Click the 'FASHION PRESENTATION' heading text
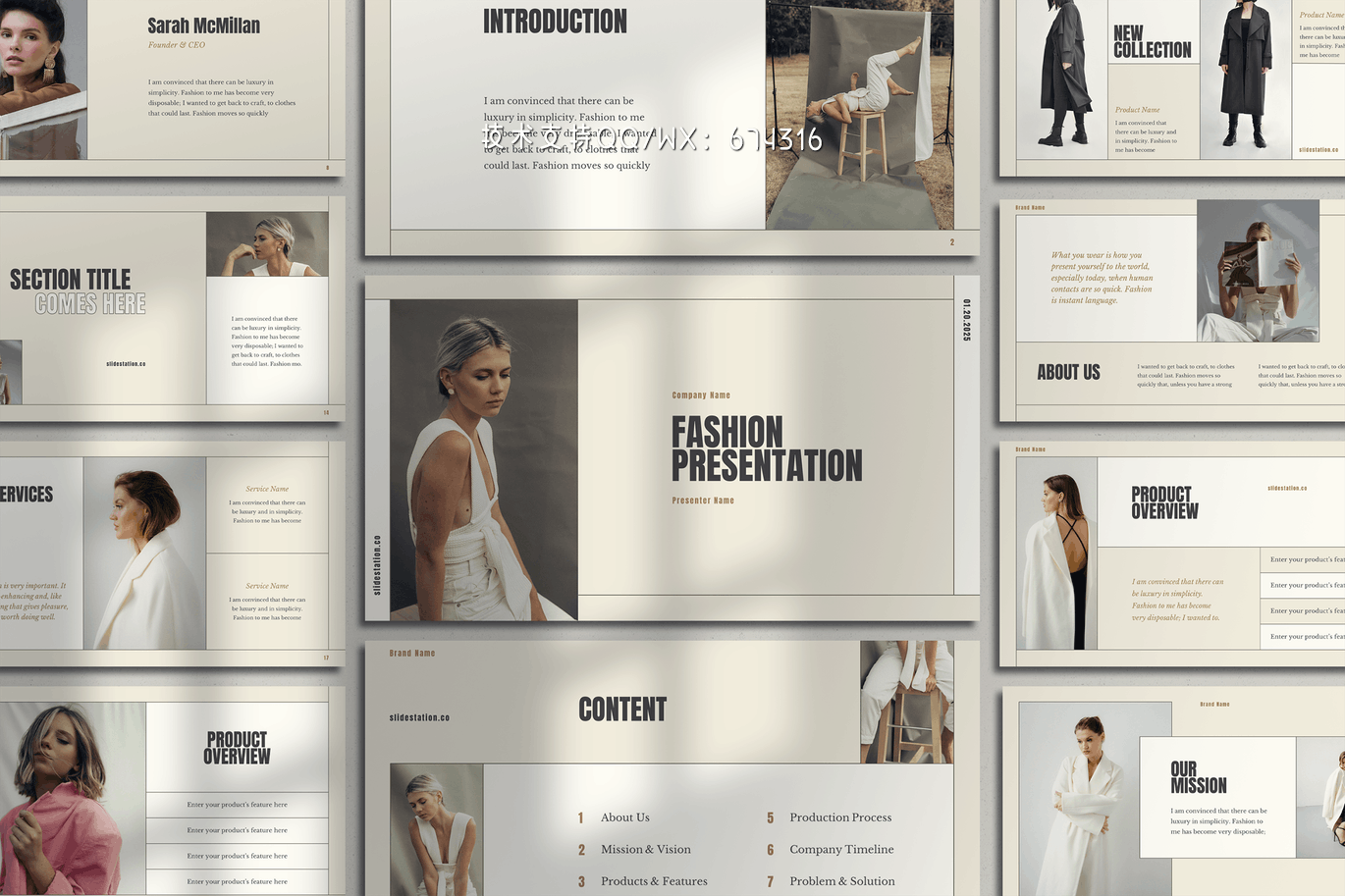Viewport: 1345px width, 896px height. 767,448
